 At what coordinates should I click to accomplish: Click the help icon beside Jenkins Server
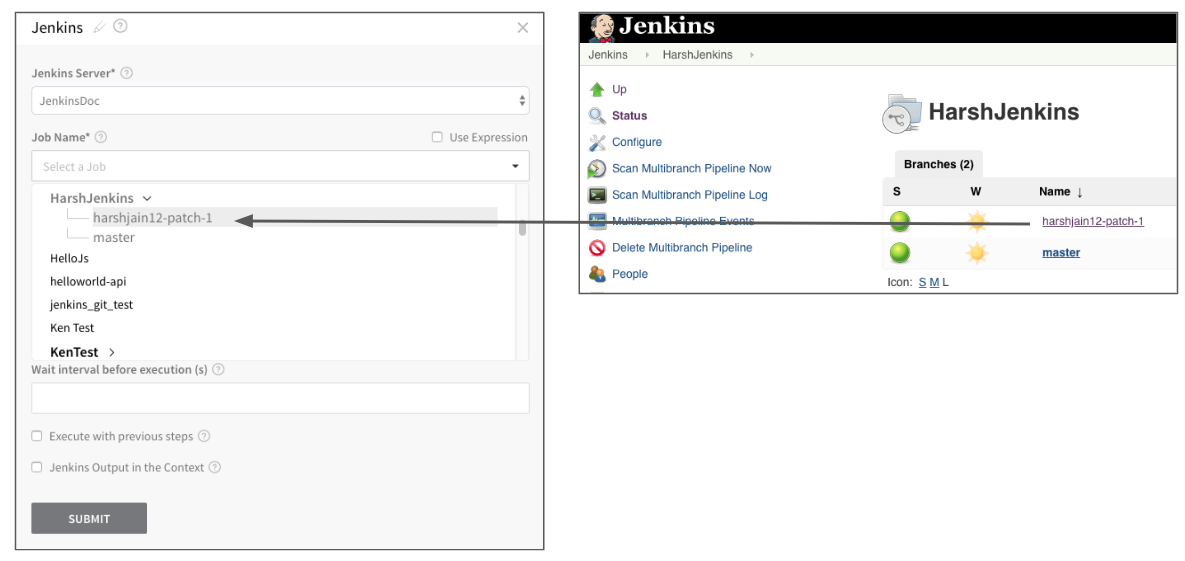pyautogui.click(x=127, y=73)
